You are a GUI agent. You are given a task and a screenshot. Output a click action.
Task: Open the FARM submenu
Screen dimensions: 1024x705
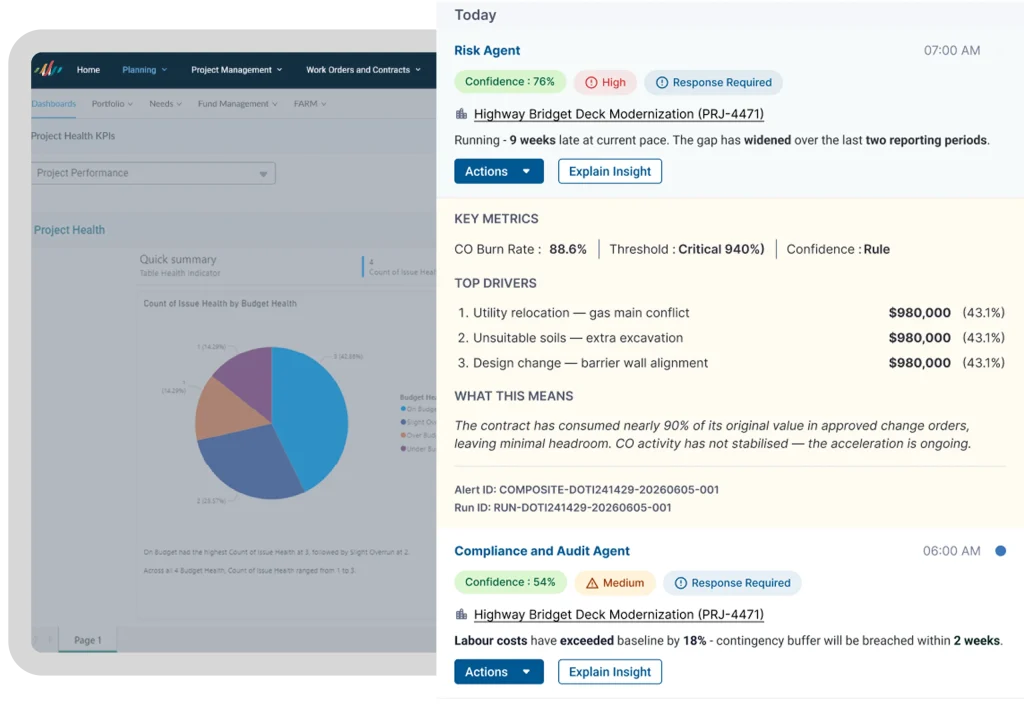(310, 104)
